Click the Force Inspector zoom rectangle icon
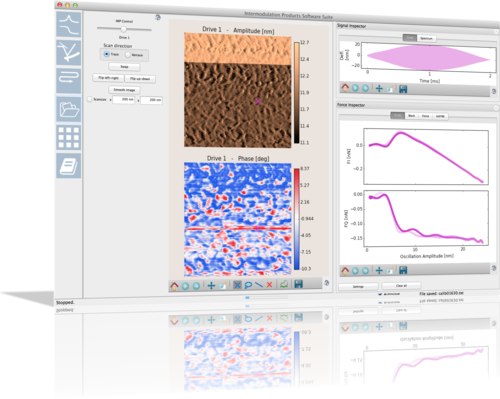 pyautogui.click(x=390, y=270)
